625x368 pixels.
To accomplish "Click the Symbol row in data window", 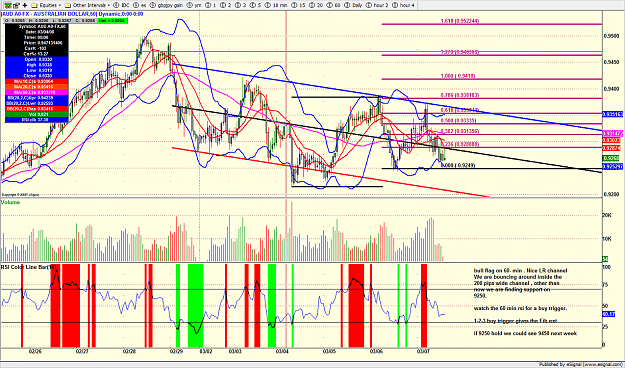I will (x=36, y=26).
